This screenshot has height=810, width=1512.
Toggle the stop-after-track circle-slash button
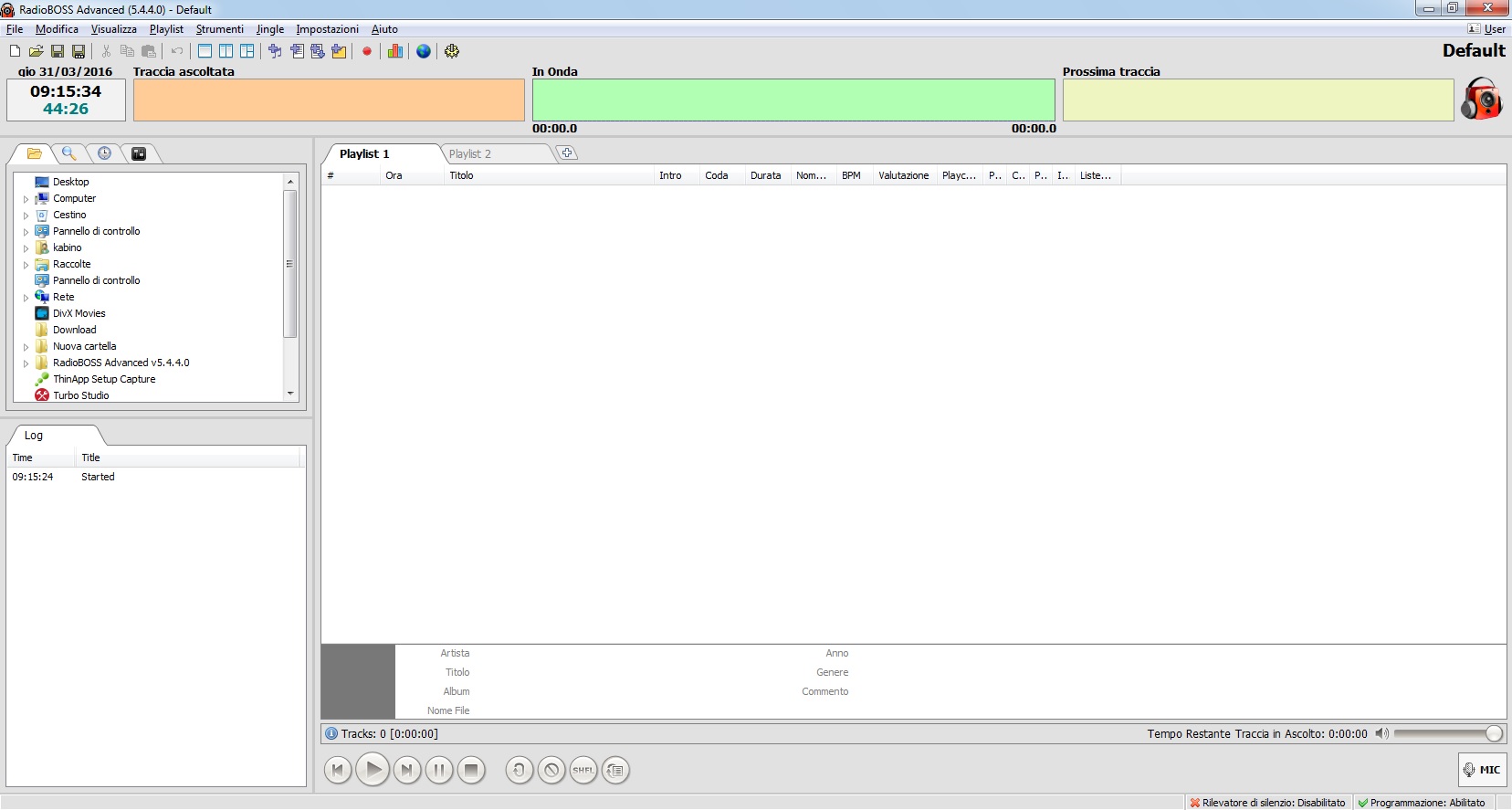click(x=551, y=770)
